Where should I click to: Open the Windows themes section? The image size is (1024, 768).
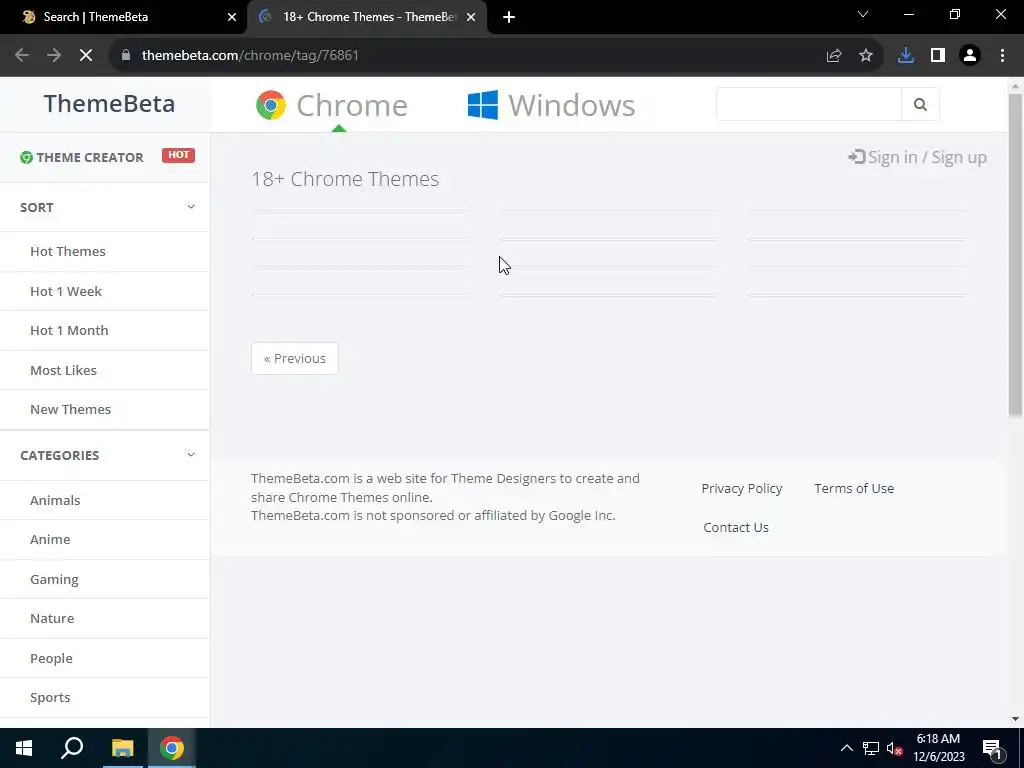point(571,105)
